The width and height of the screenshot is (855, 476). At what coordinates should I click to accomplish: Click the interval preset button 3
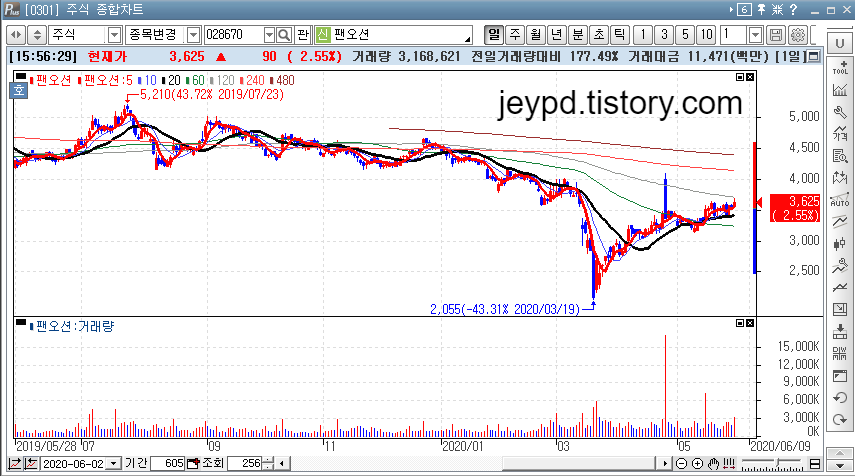[664, 35]
